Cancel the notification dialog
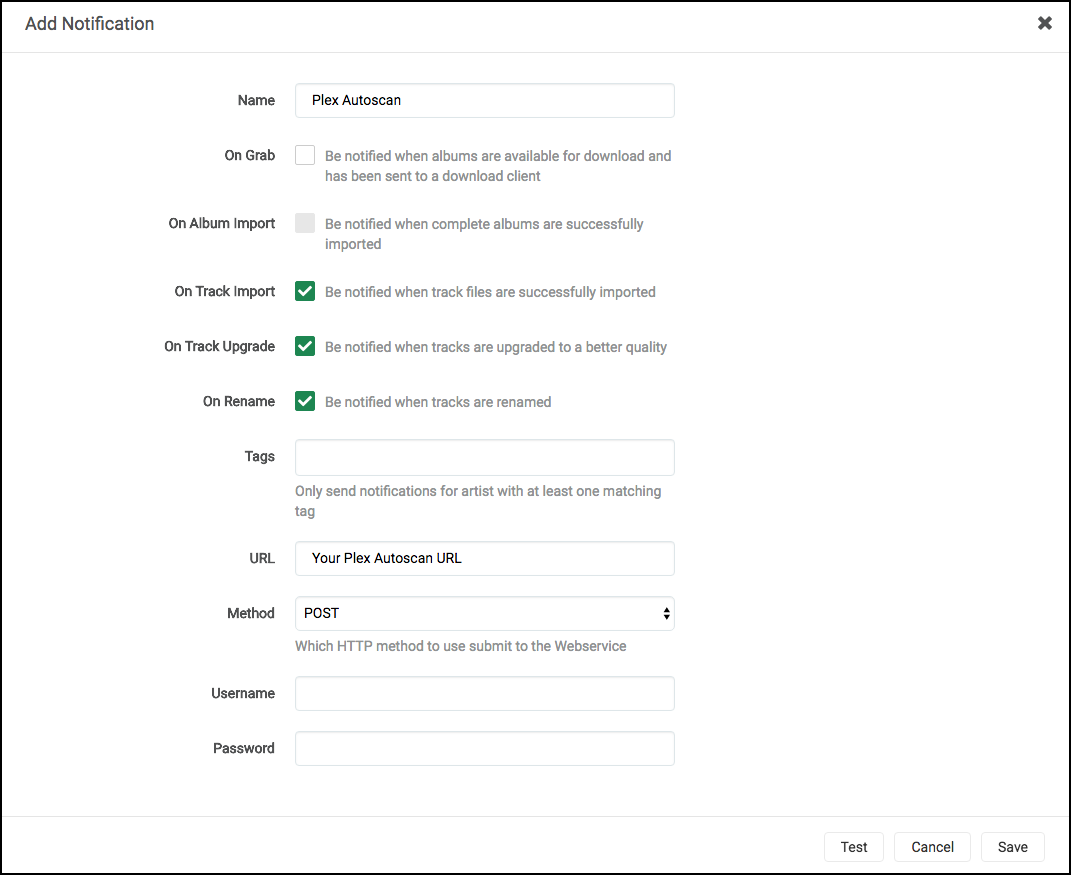1071x875 pixels. tap(932, 847)
